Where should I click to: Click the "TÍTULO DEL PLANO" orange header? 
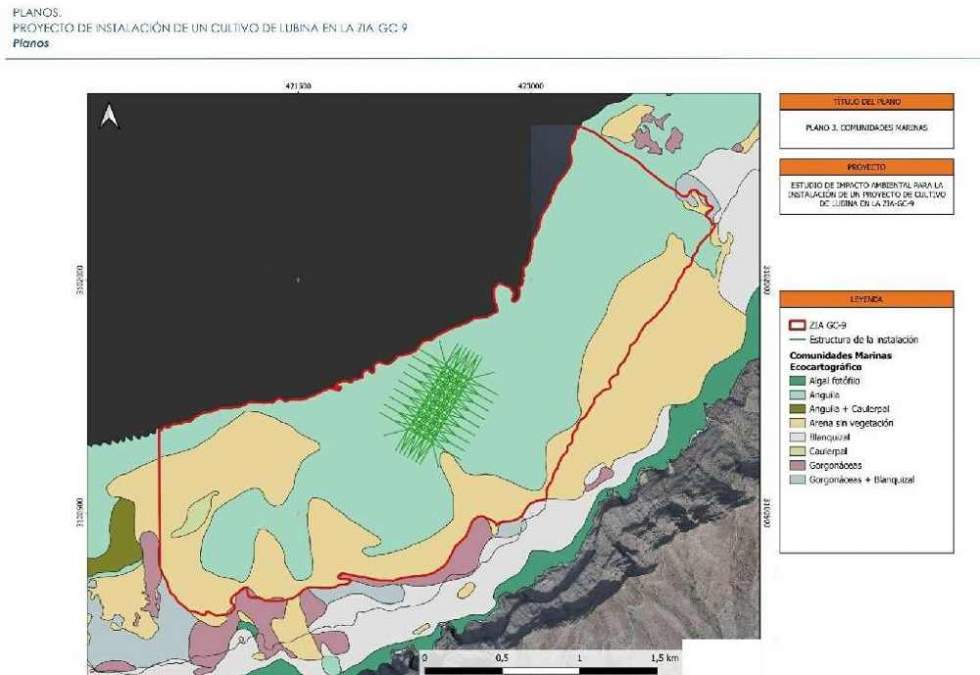(x=866, y=102)
